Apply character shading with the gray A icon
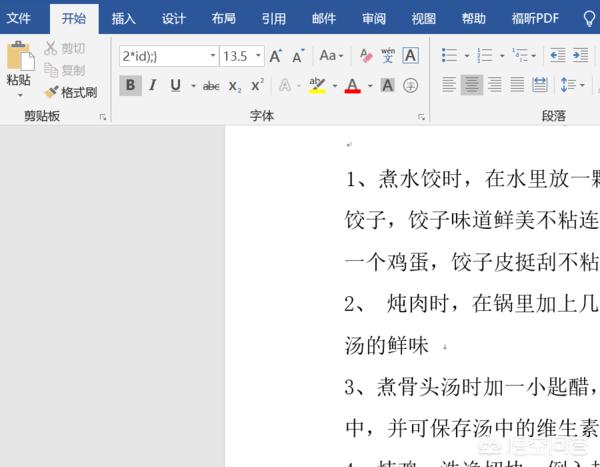Screen dimensions: 600x467 pyautogui.click(x=388, y=85)
